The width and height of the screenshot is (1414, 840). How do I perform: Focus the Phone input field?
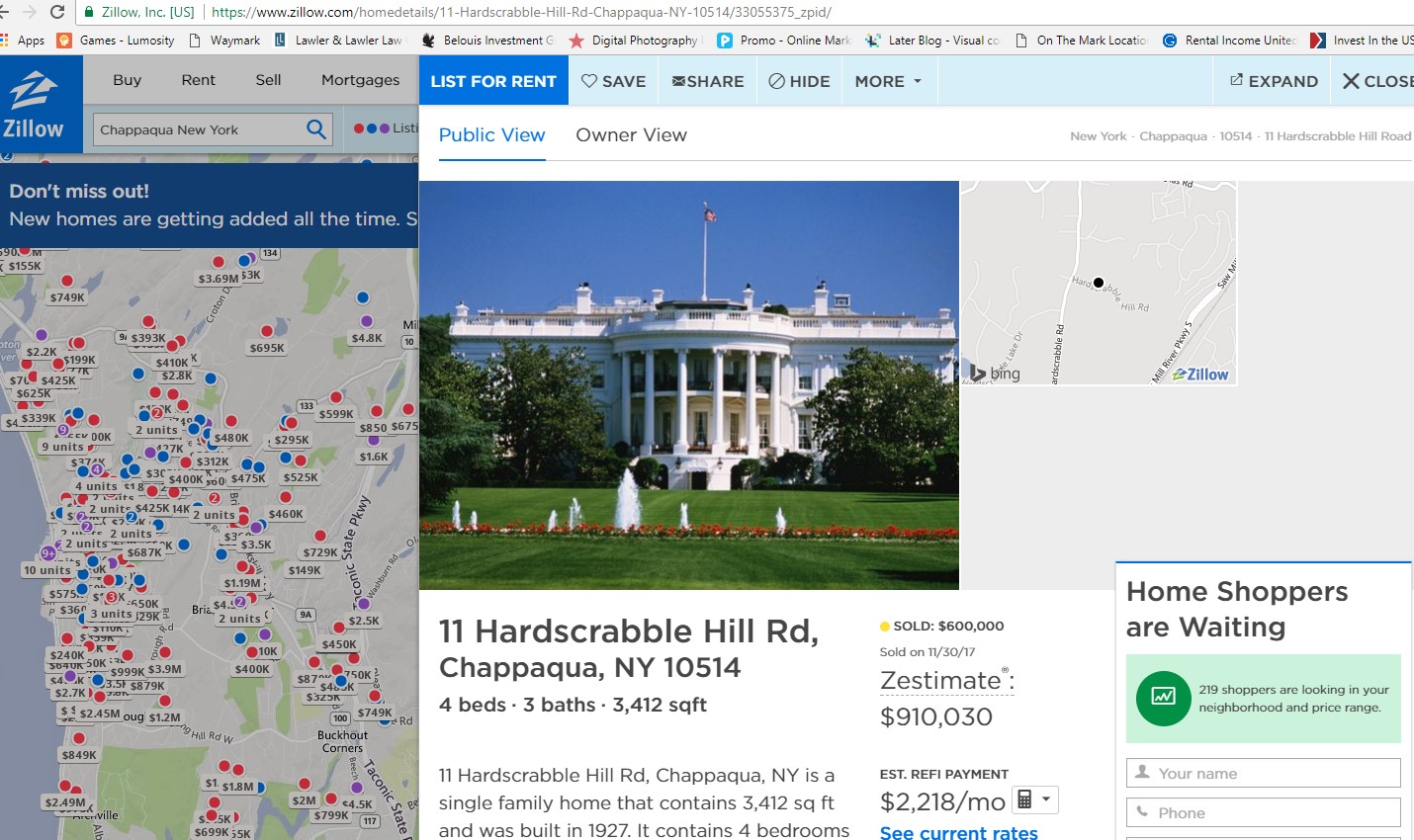click(x=1263, y=812)
